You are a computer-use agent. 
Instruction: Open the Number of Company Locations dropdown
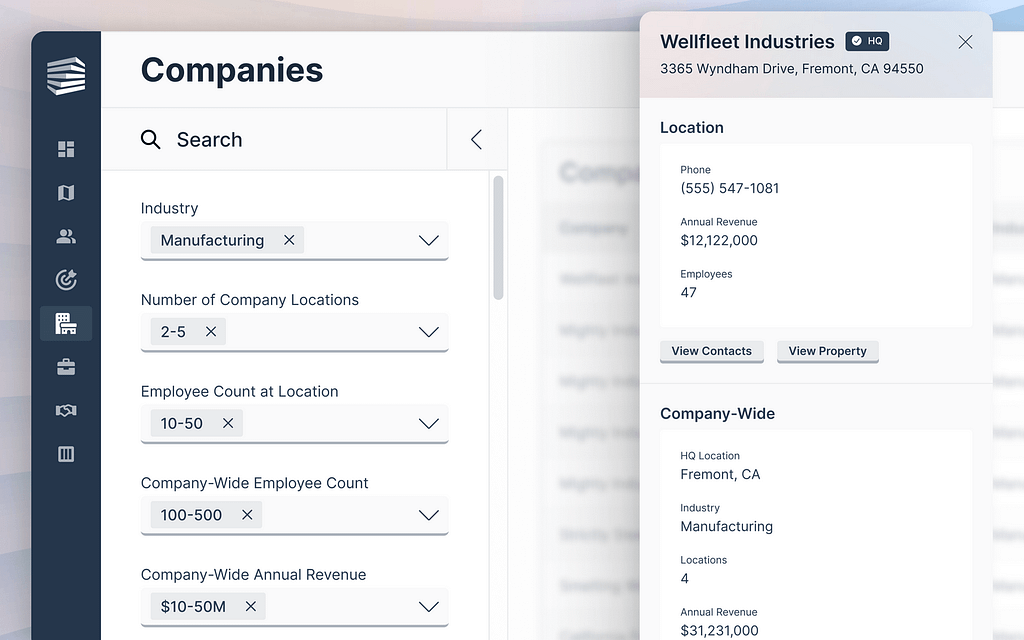pyautogui.click(x=428, y=332)
